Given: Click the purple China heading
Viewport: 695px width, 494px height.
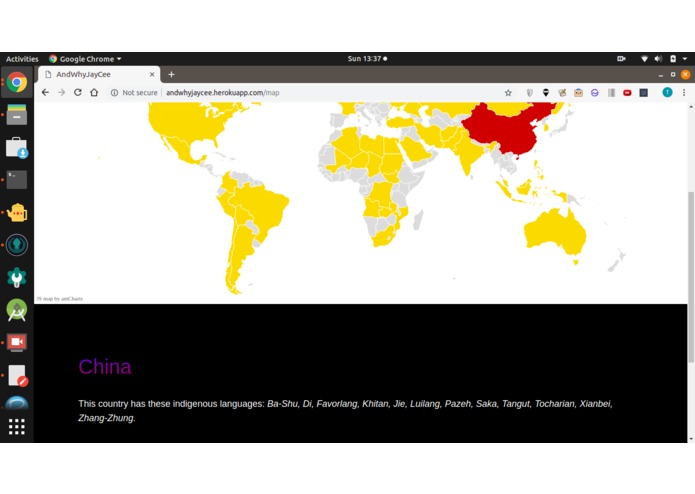Looking at the screenshot, I should (105, 367).
